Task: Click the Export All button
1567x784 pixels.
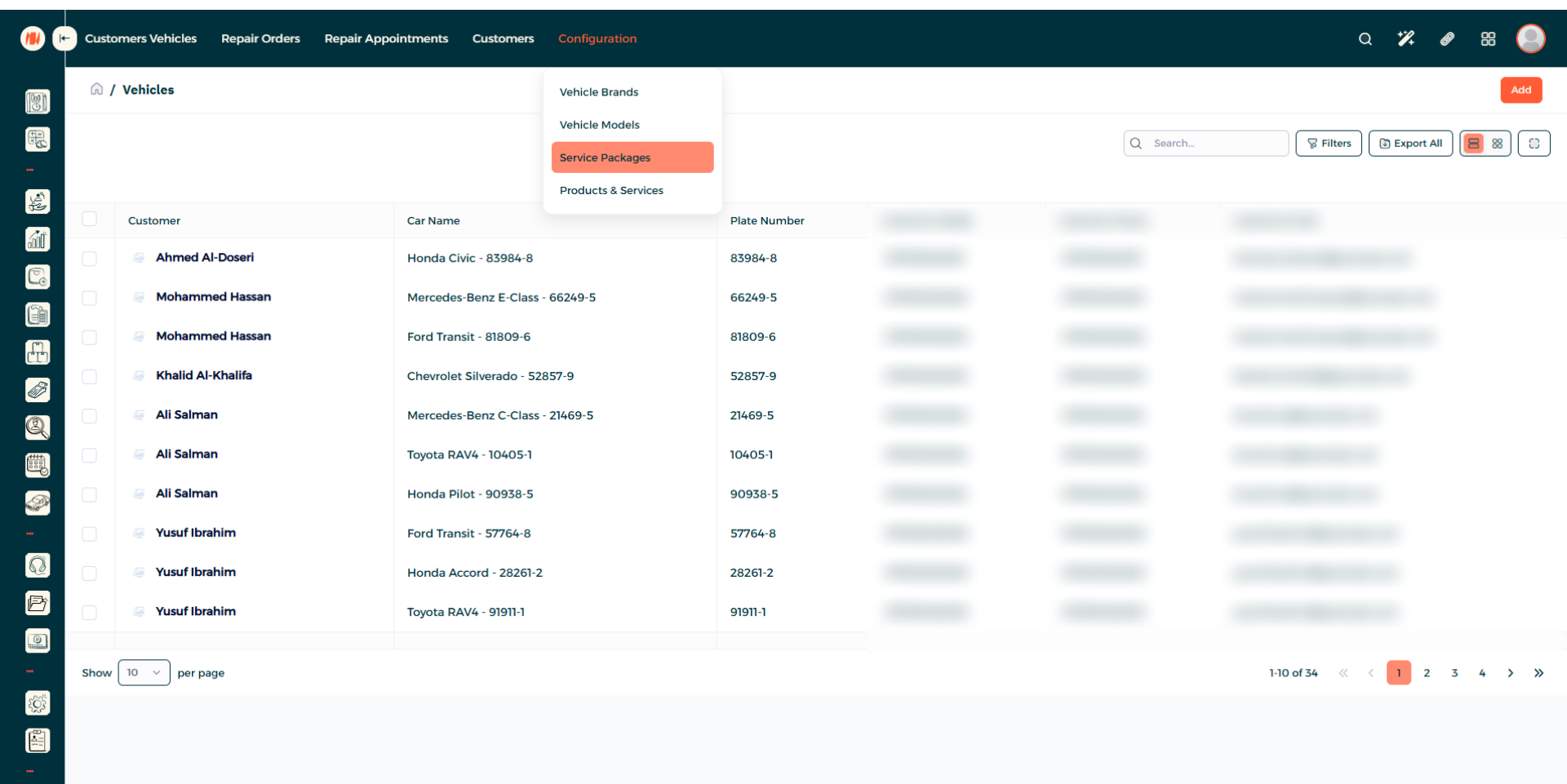Action: 1410,144
